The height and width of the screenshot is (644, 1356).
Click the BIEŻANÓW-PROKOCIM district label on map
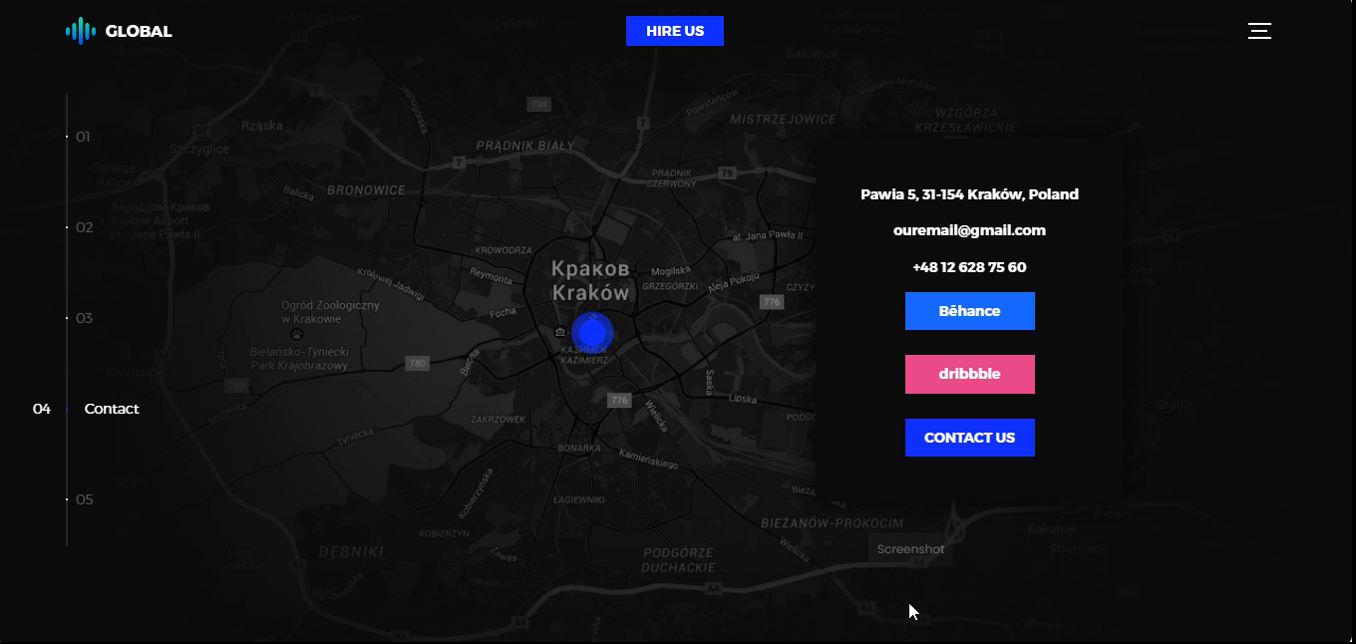point(832,523)
